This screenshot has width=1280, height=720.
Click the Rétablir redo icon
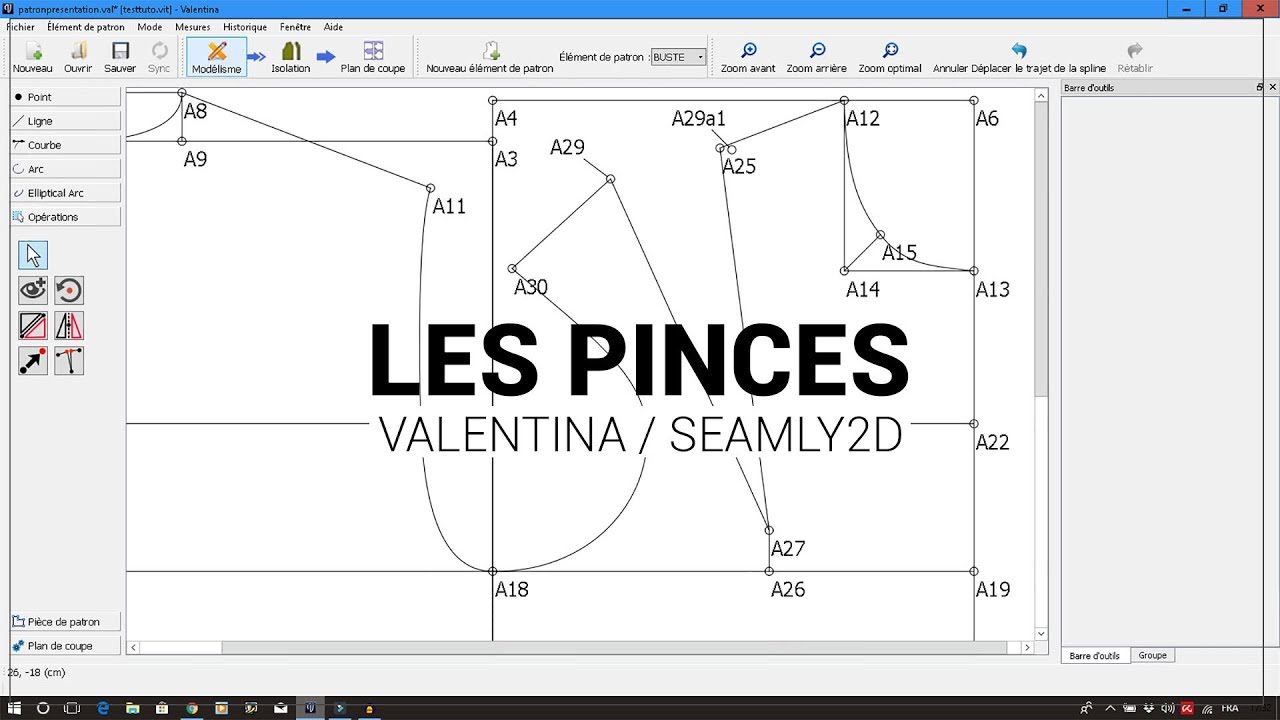click(x=1135, y=57)
